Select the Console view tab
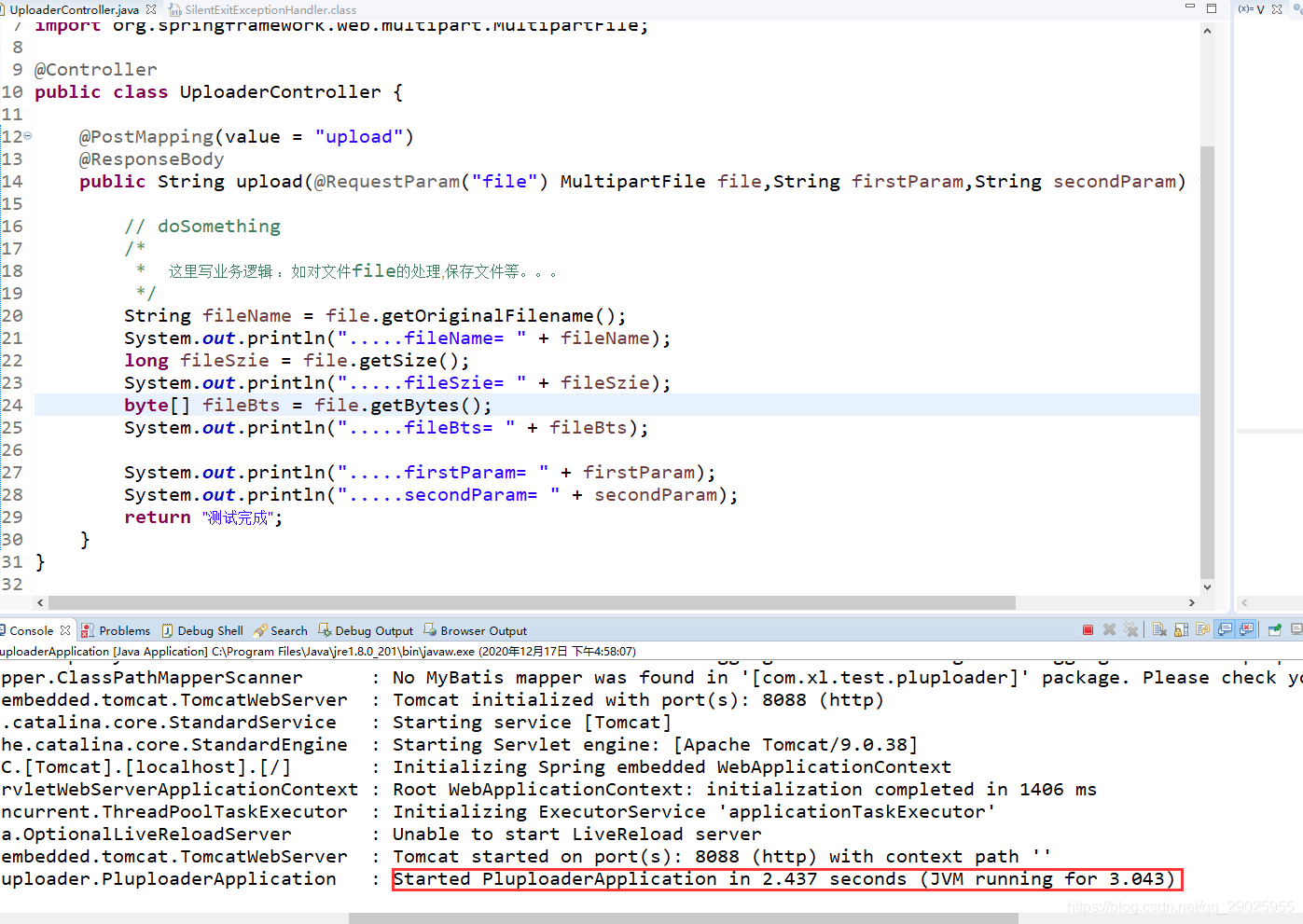The height and width of the screenshot is (924, 1303). [32, 630]
